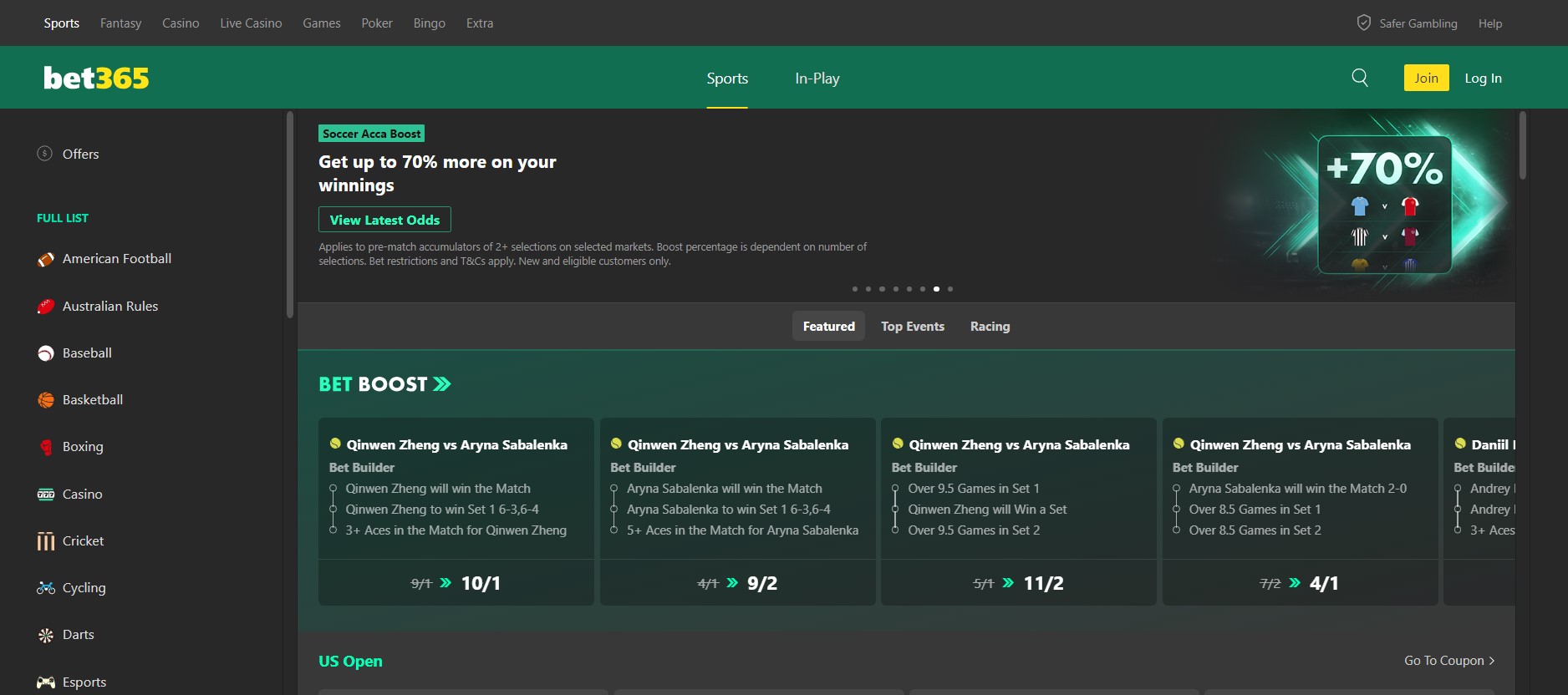This screenshot has width=1568, height=695.
Task: Click the View Latest Odds button
Action: coord(384,220)
